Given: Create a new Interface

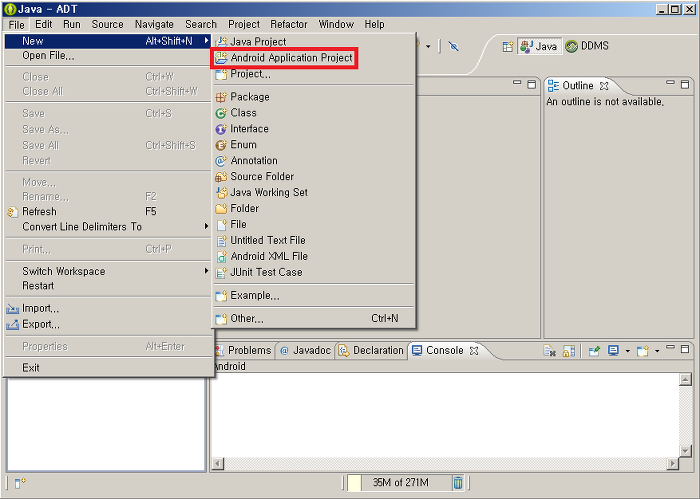Looking at the screenshot, I should click(249, 129).
